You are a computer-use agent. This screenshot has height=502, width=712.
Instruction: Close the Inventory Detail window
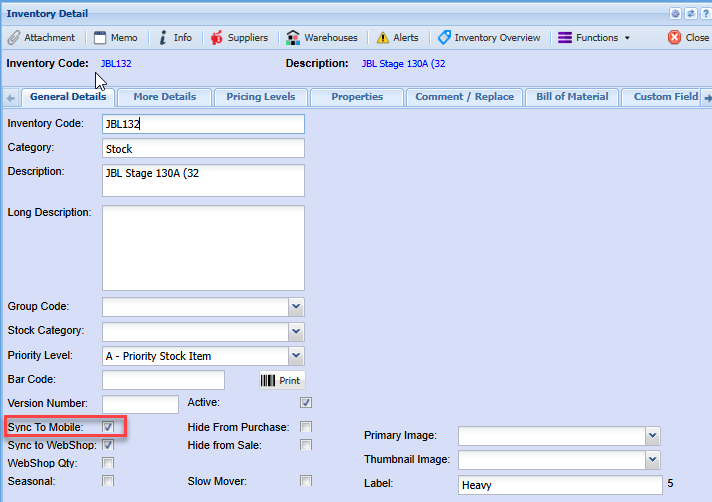[688, 38]
